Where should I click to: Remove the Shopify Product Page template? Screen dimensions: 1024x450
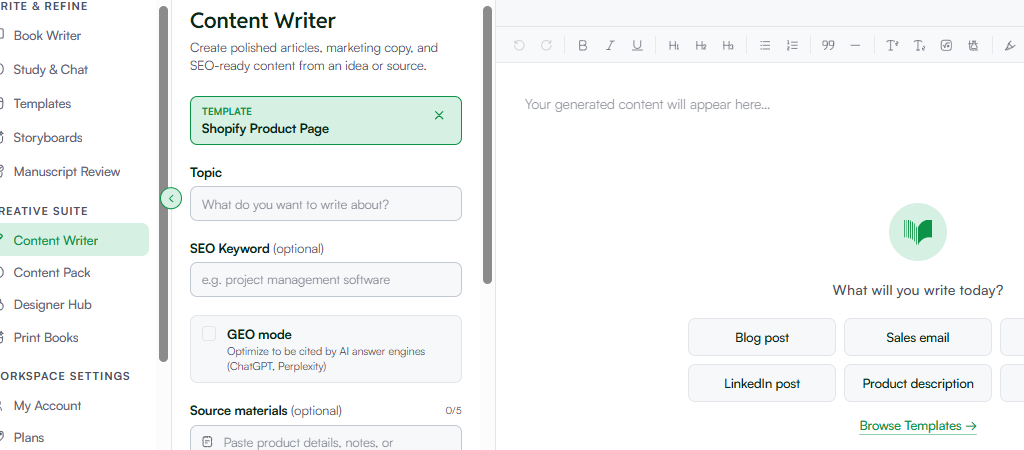coord(439,116)
